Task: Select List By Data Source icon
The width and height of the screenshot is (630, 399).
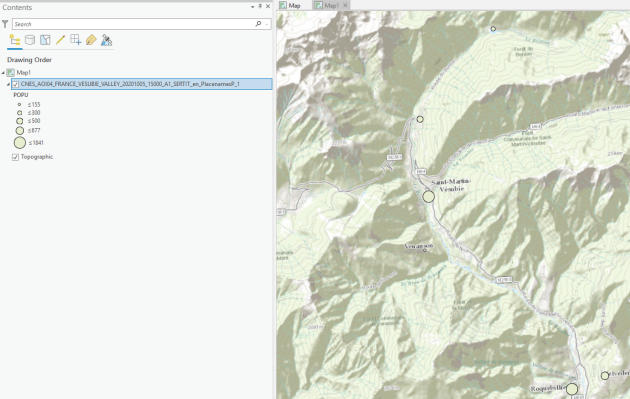Action: [x=30, y=40]
